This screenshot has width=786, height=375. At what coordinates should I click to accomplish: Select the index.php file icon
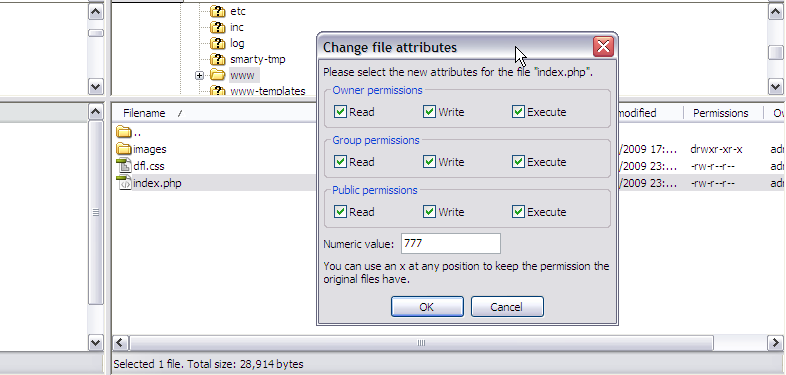coord(123,183)
